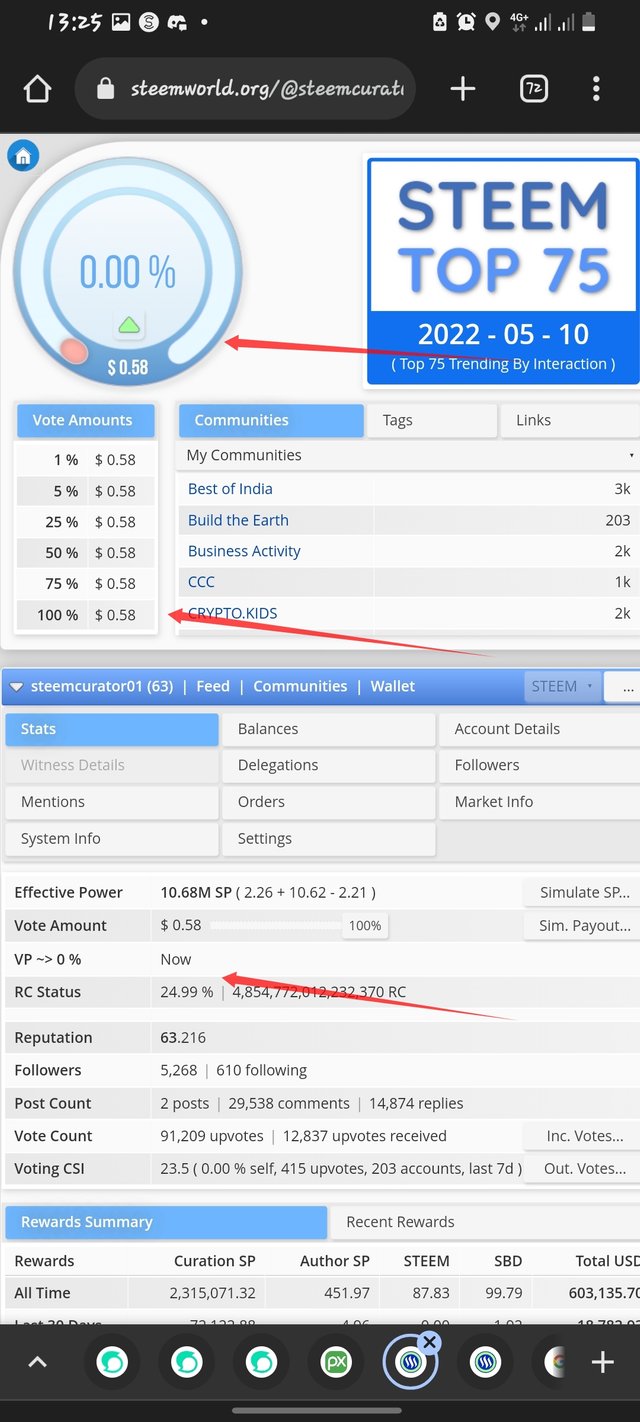The width and height of the screenshot is (640, 1422).
Task: Click the 24.99 % RC Status value
Action: click(187, 992)
